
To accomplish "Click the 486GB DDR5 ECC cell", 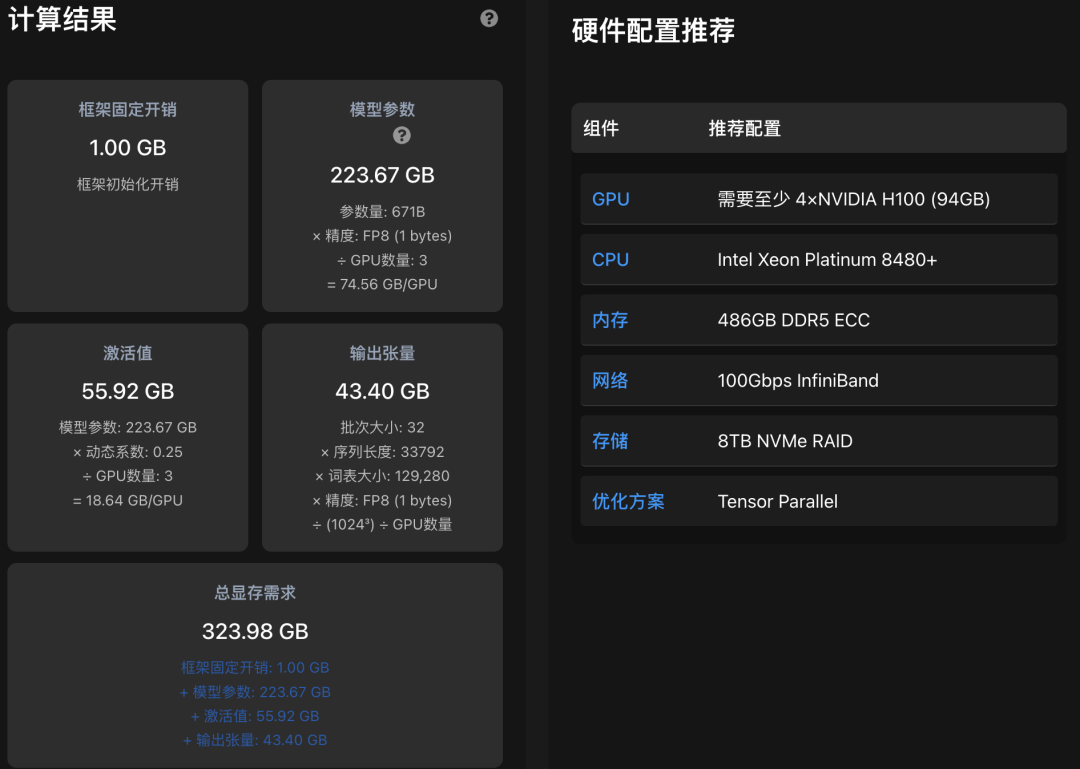I will tap(793, 320).
